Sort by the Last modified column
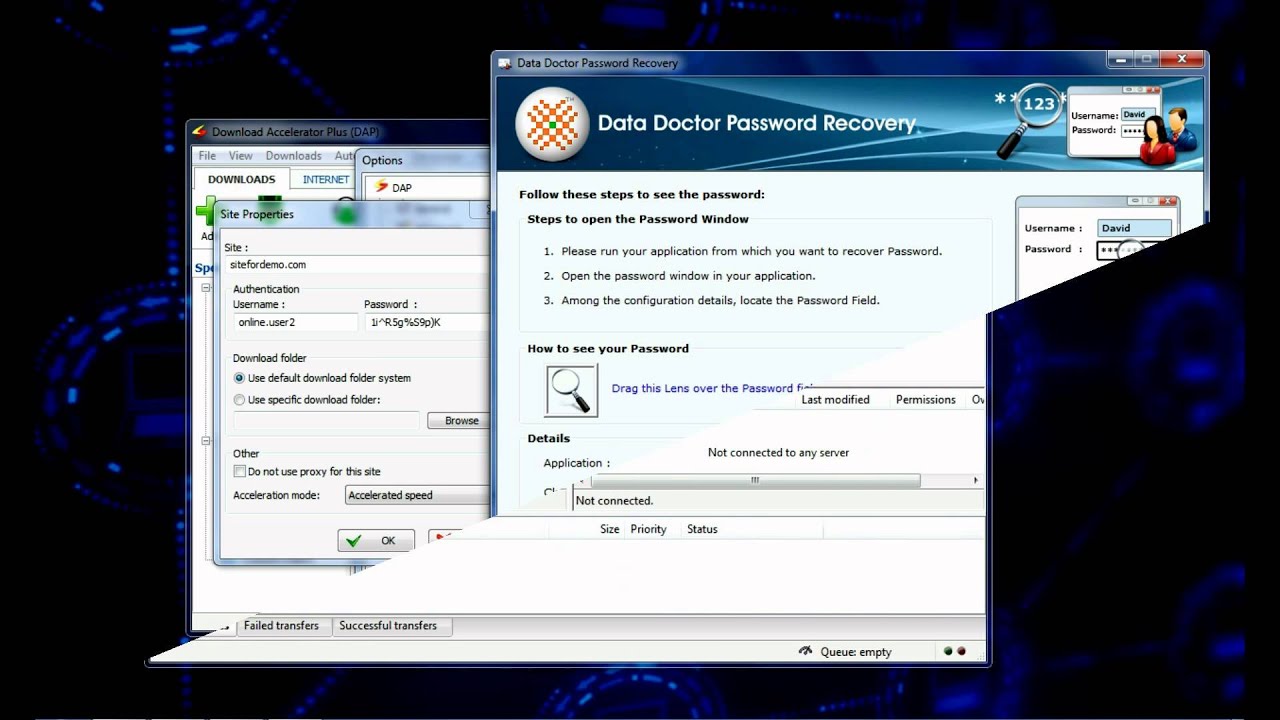Viewport: 1280px width, 720px height. (835, 400)
